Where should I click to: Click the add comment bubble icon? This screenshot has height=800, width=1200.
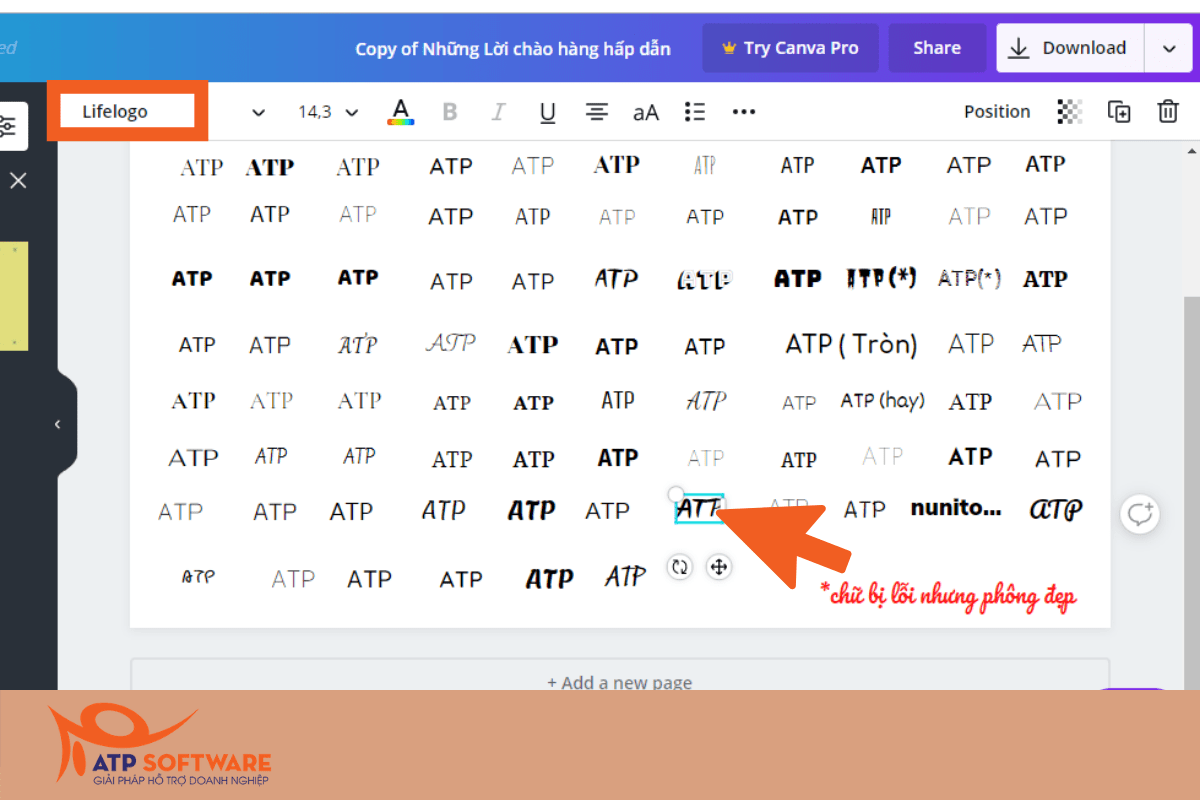click(1139, 514)
